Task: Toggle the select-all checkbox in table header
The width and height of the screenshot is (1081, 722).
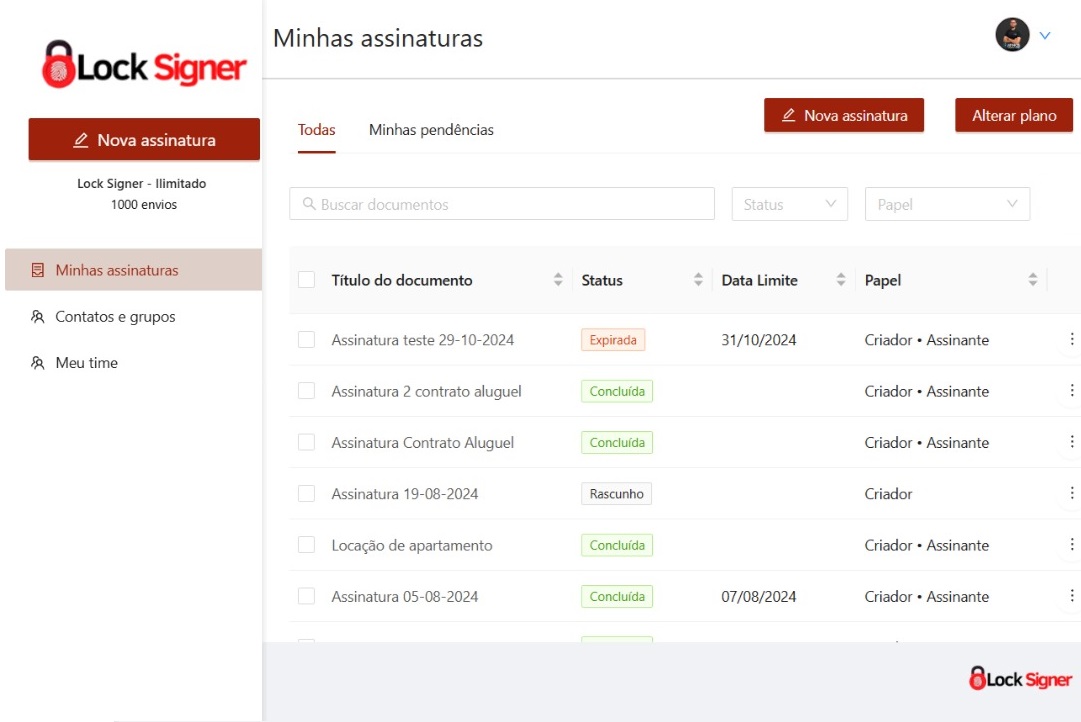Action: click(x=307, y=280)
